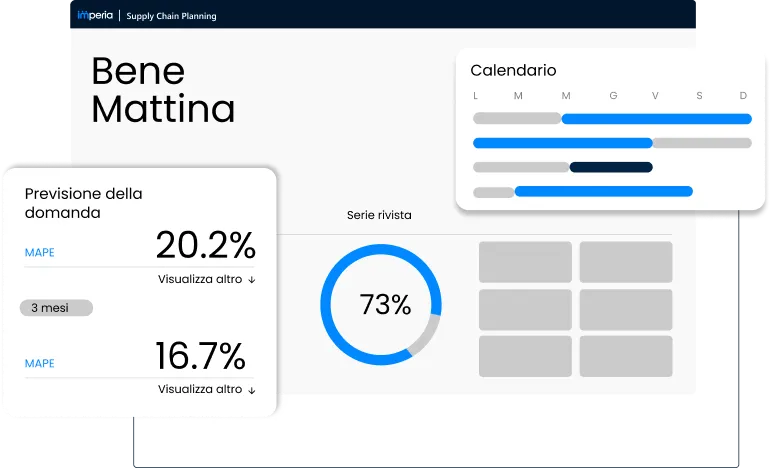The width and height of the screenshot is (771, 468).
Task: Select the 3 mesi pill
Action: point(56,308)
